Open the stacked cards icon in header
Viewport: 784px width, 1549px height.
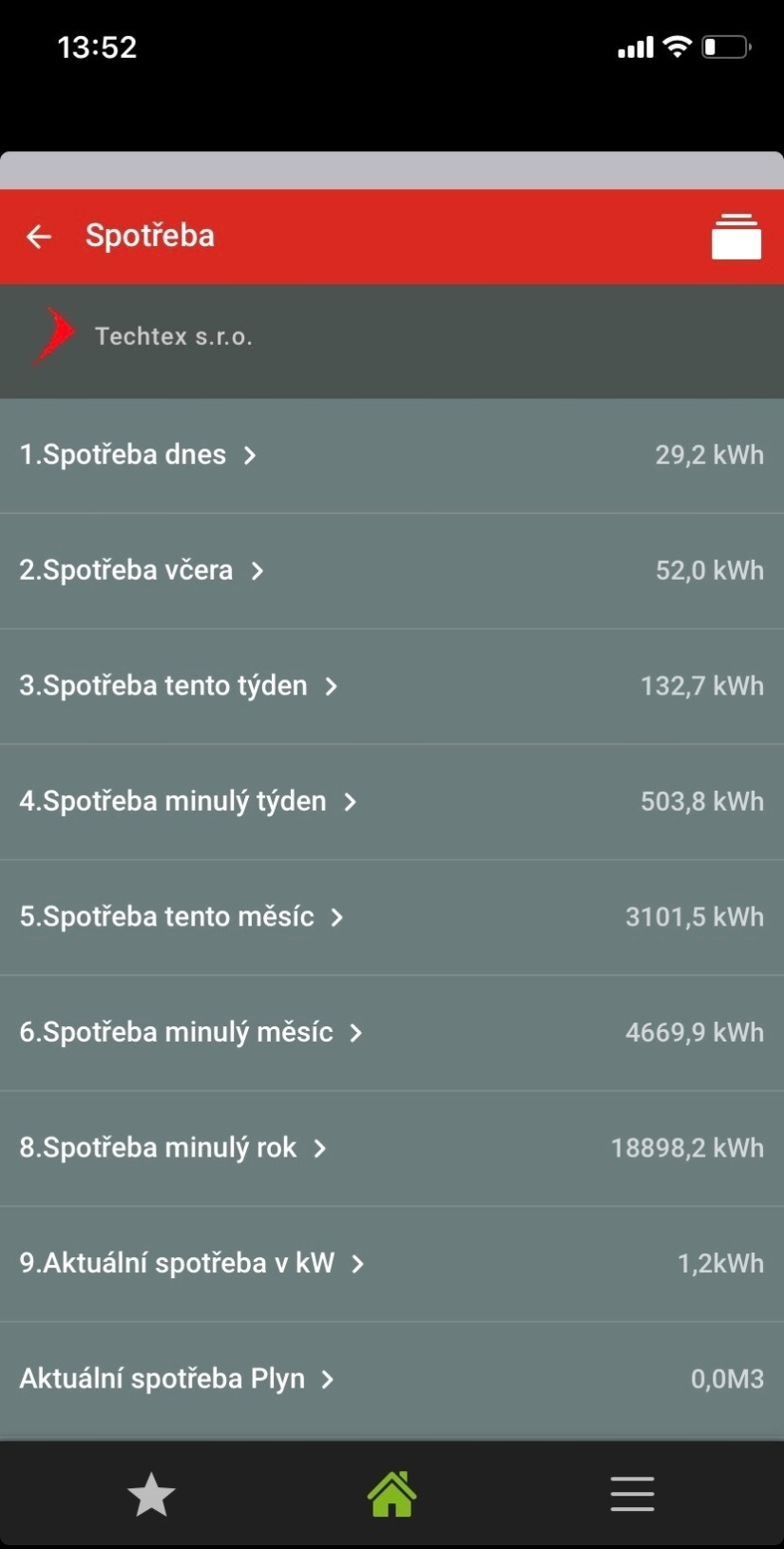tap(736, 237)
